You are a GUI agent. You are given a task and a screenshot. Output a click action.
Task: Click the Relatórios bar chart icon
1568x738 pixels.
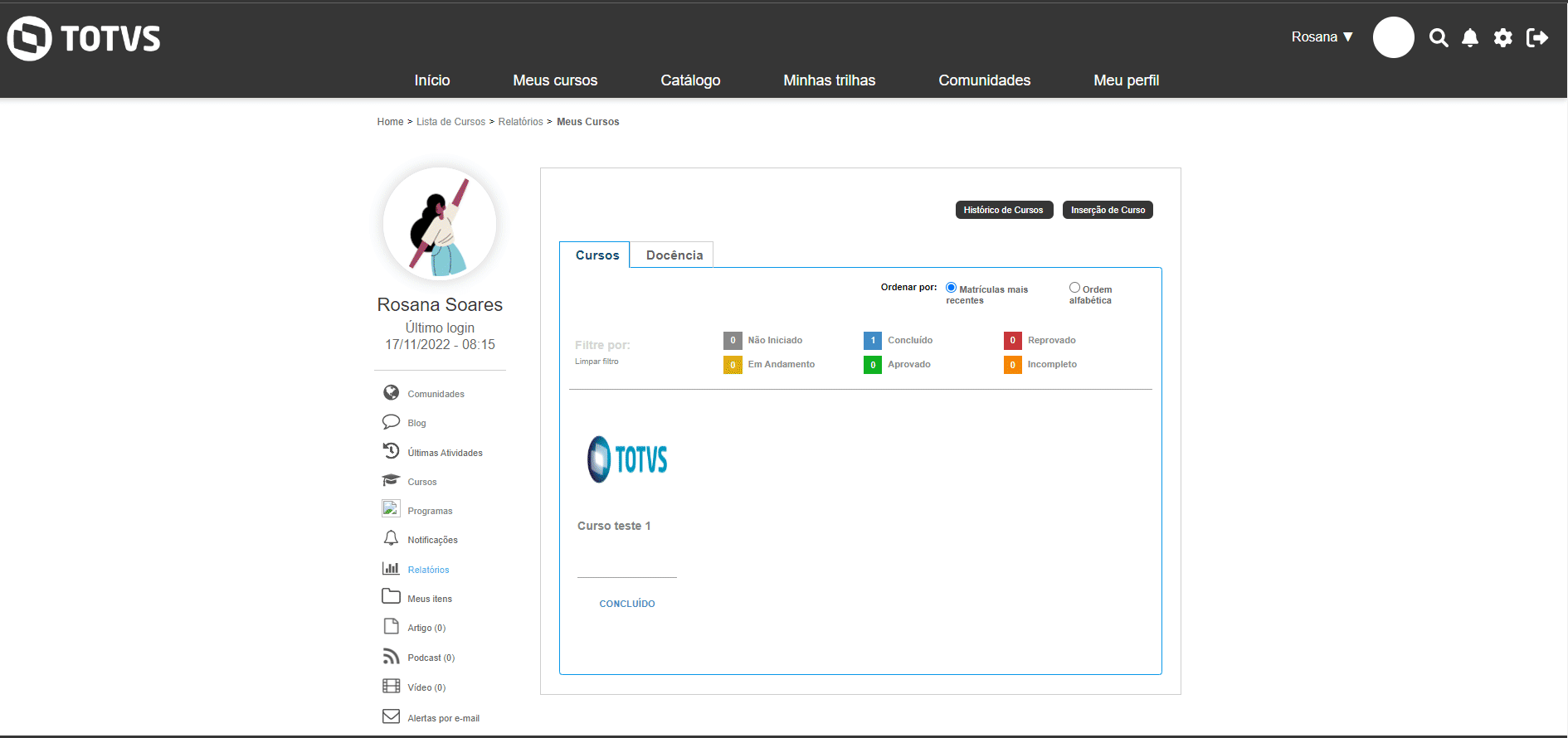[x=391, y=569]
